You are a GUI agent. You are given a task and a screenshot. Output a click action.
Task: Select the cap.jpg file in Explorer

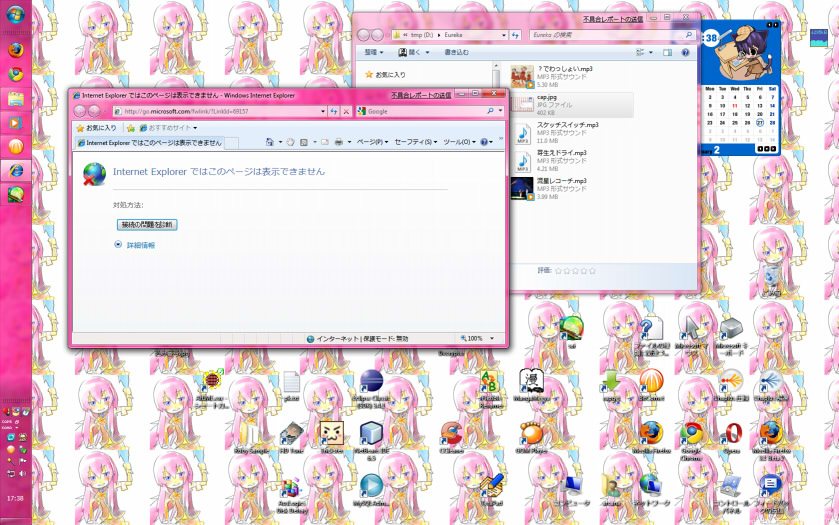point(571,105)
